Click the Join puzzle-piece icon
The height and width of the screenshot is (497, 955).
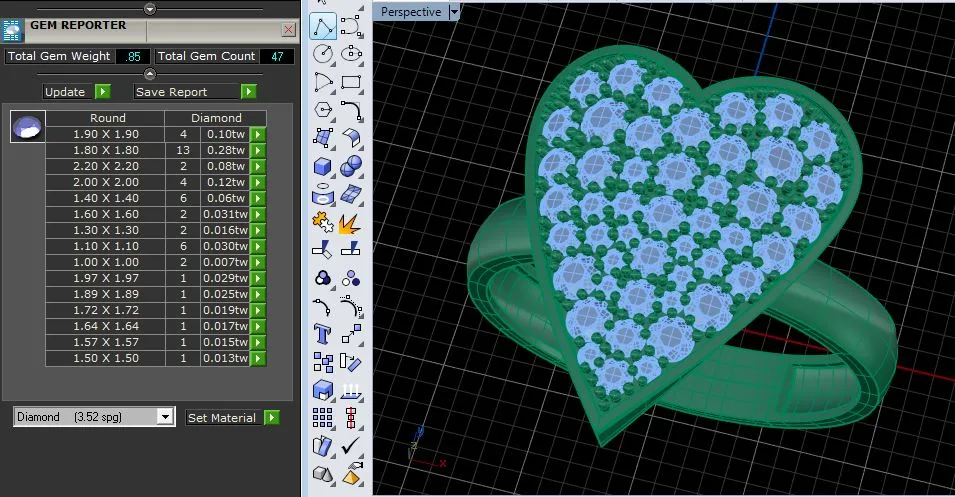(x=323, y=222)
